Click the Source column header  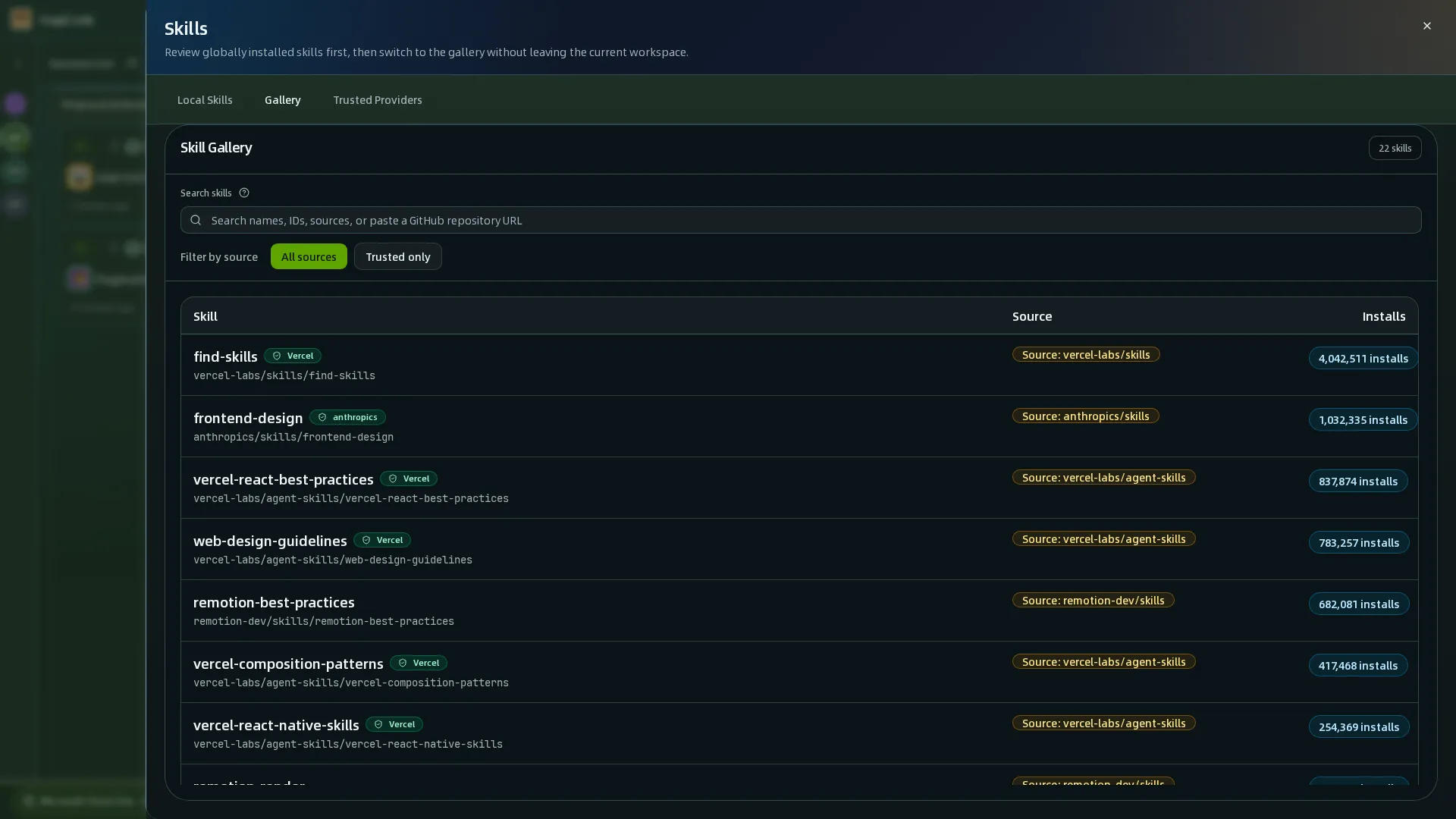pyautogui.click(x=1032, y=316)
